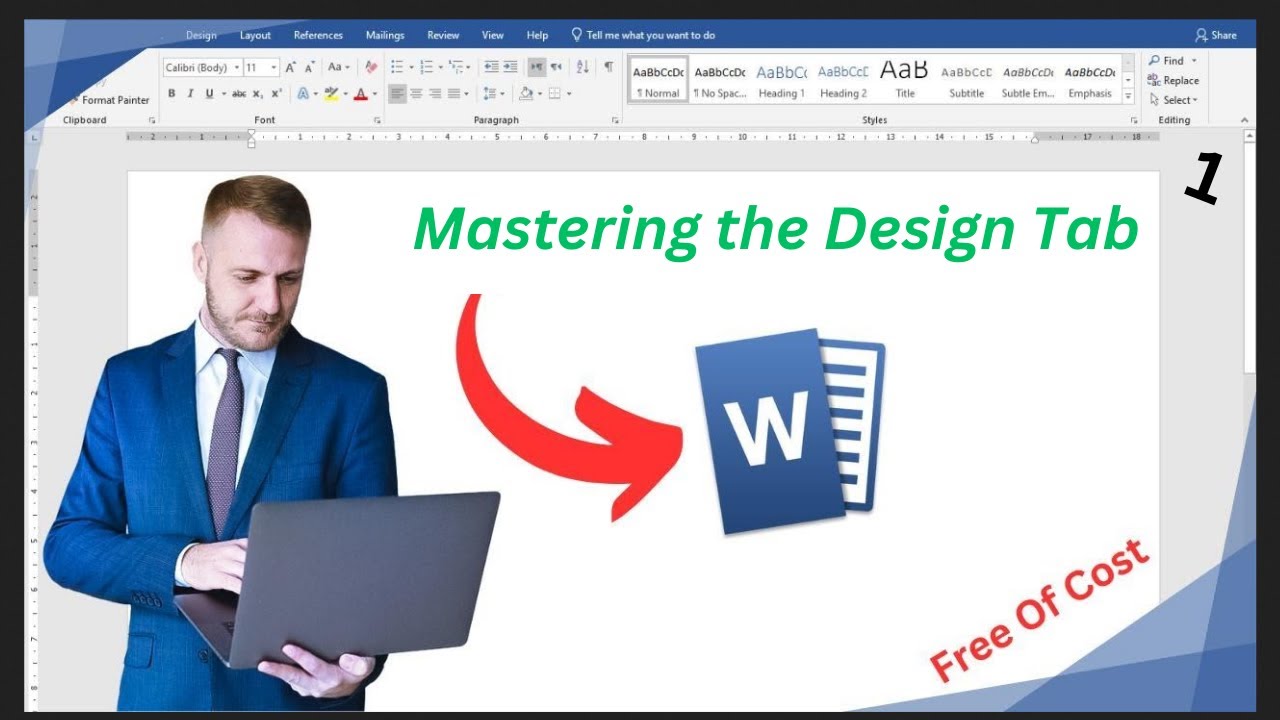The width and height of the screenshot is (1280, 720).
Task: Open the Underline style dropdown arrow
Action: 222,94
